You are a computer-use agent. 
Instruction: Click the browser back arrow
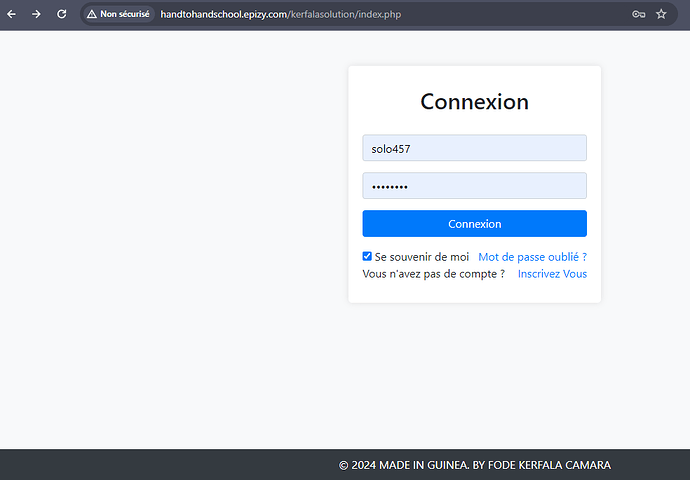click(x=12, y=14)
